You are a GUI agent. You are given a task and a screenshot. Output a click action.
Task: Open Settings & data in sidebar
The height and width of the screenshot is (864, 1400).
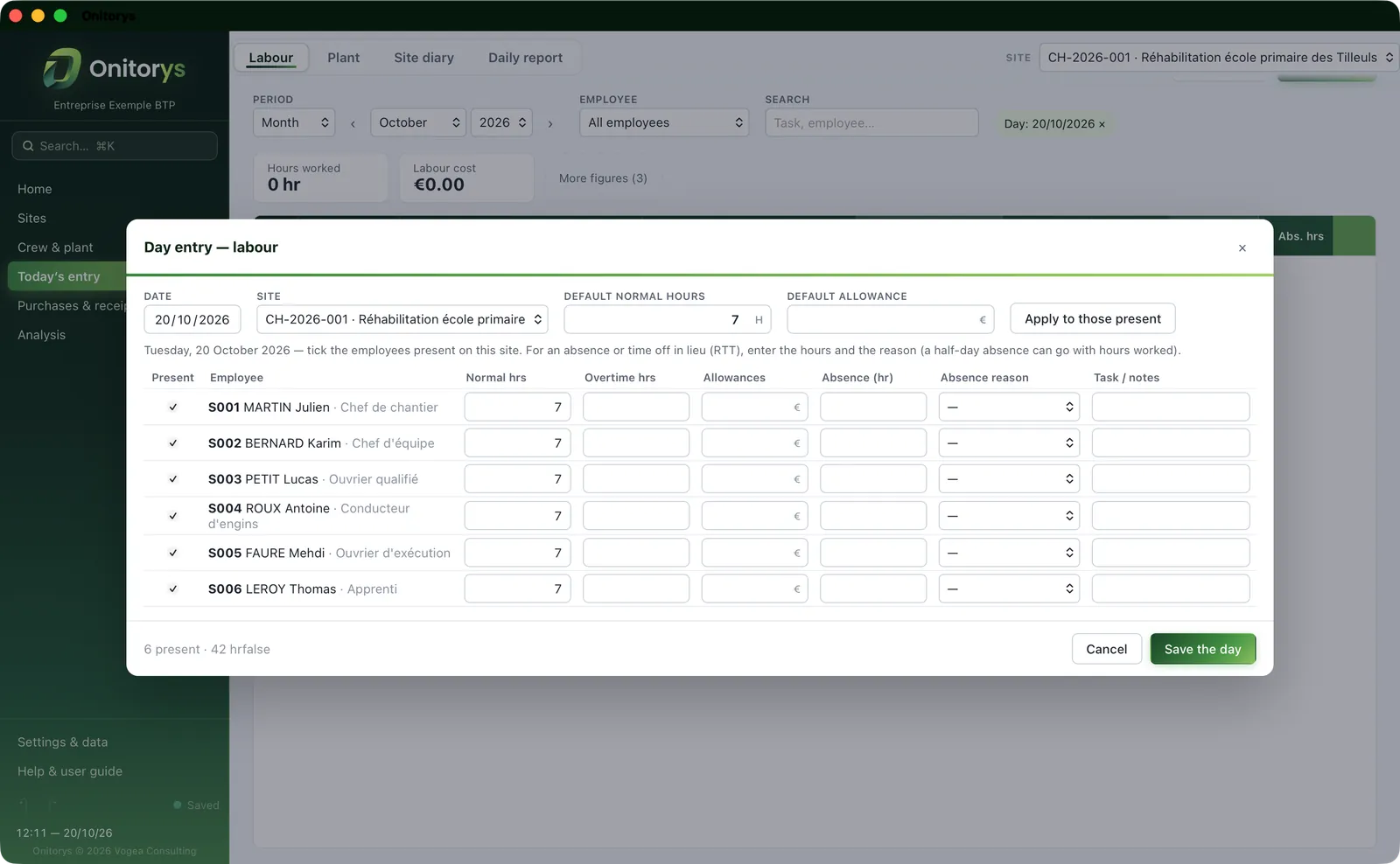63,742
